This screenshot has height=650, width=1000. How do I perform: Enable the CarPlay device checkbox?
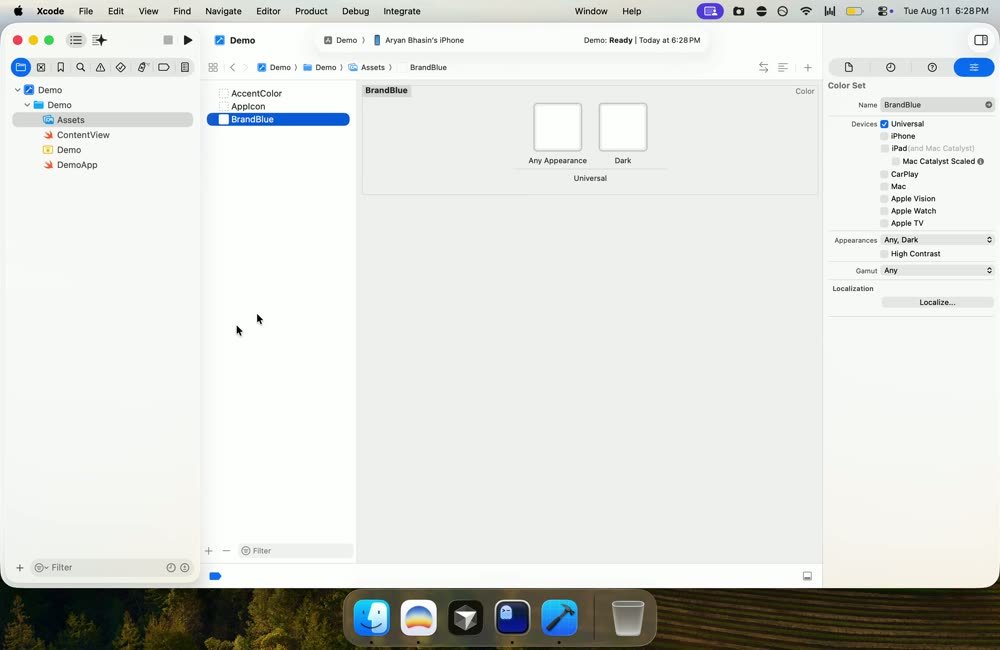(884, 174)
